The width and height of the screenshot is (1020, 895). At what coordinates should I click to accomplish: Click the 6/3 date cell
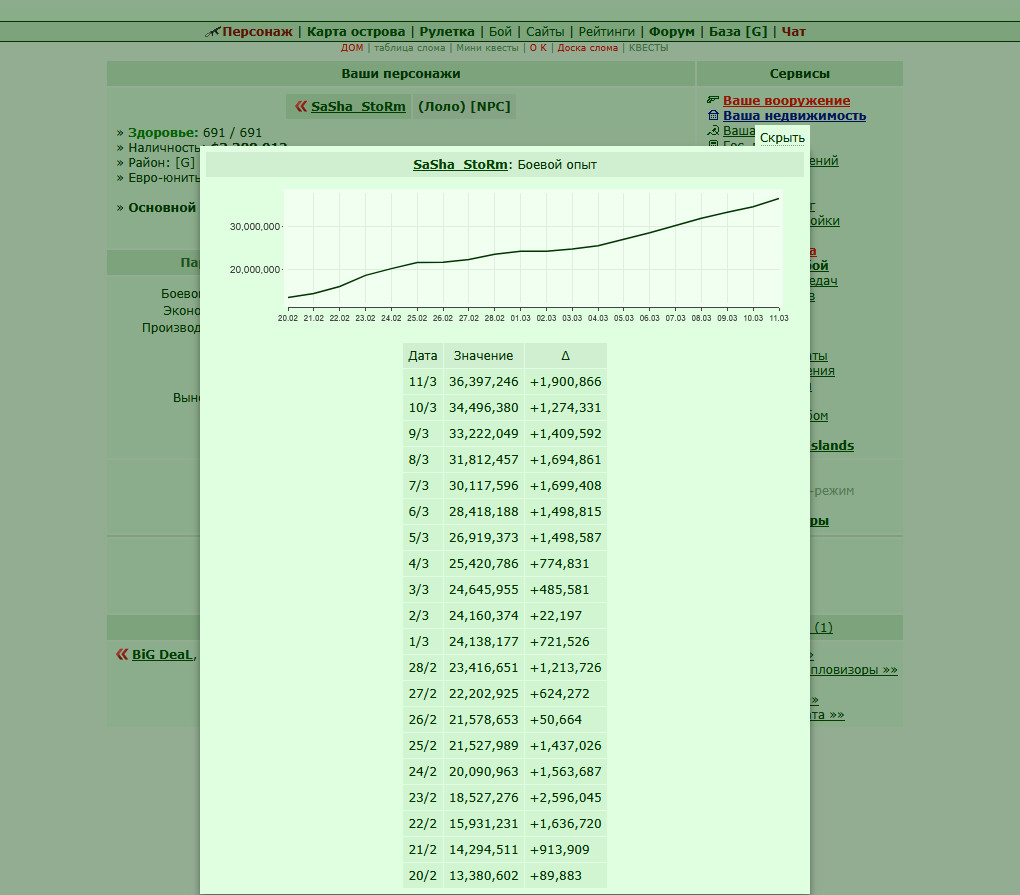(423, 512)
